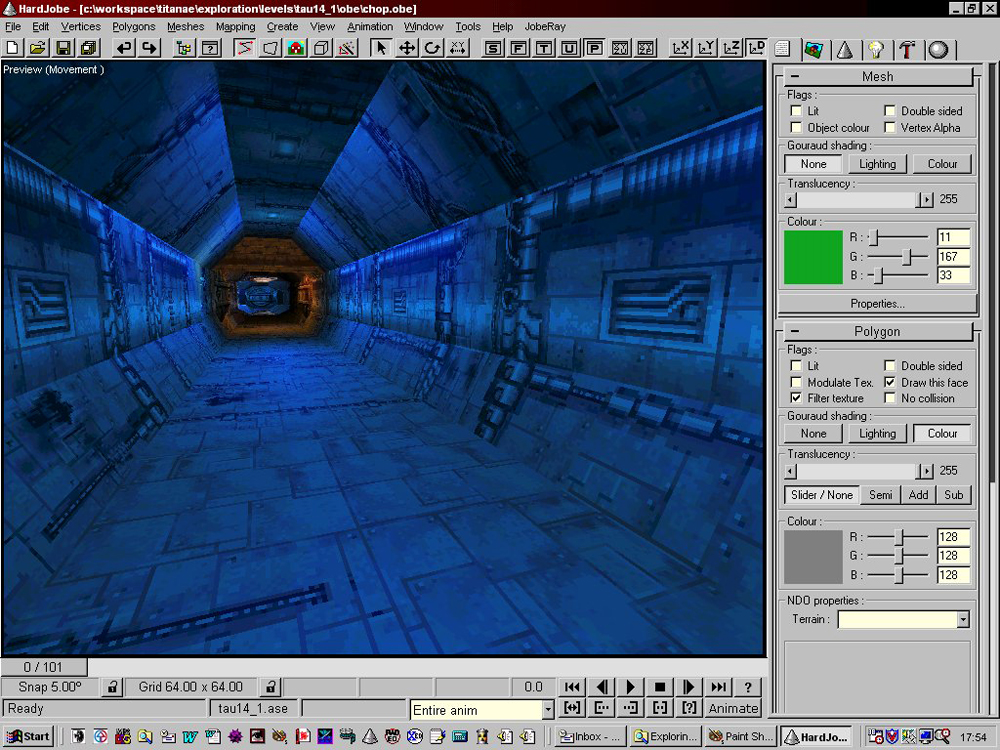1000x750 pixels.
Task: Click the lightbulb lighting tab icon
Action: [x=876, y=49]
